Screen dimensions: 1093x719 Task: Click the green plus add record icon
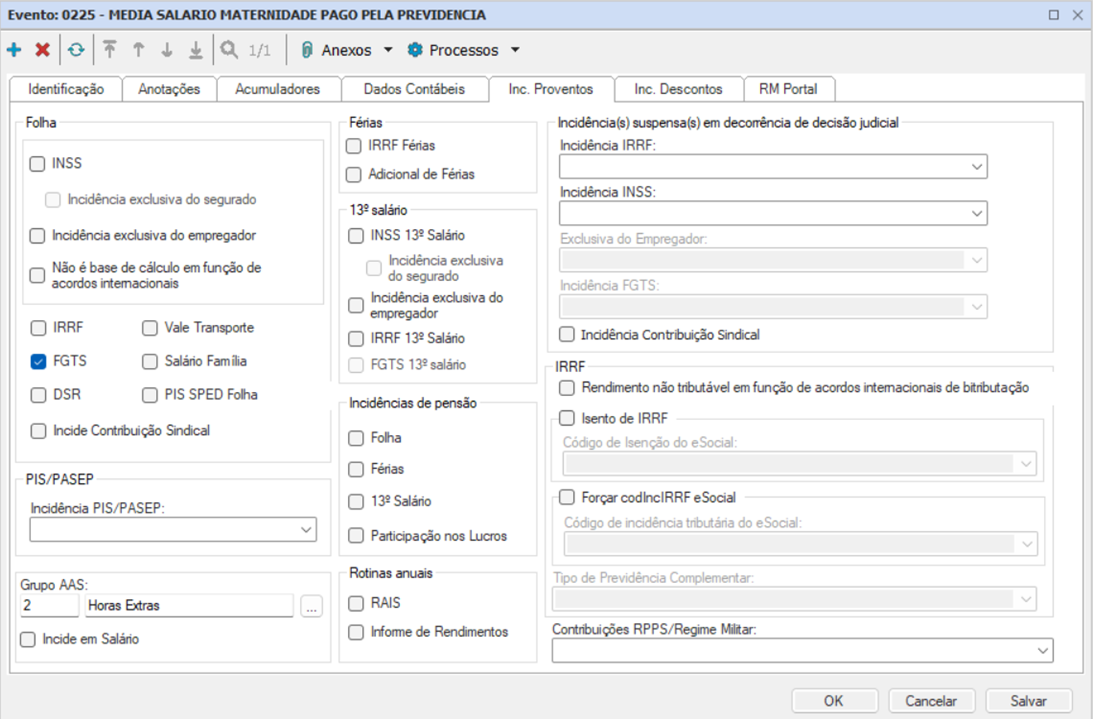coord(14,50)
